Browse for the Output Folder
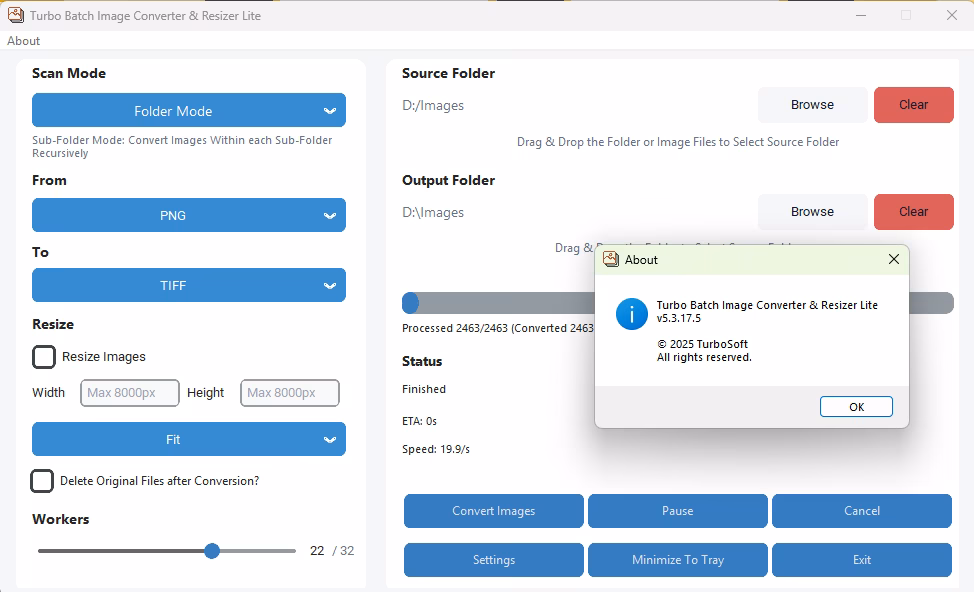 pyautogui.click(x=812, y=212)
